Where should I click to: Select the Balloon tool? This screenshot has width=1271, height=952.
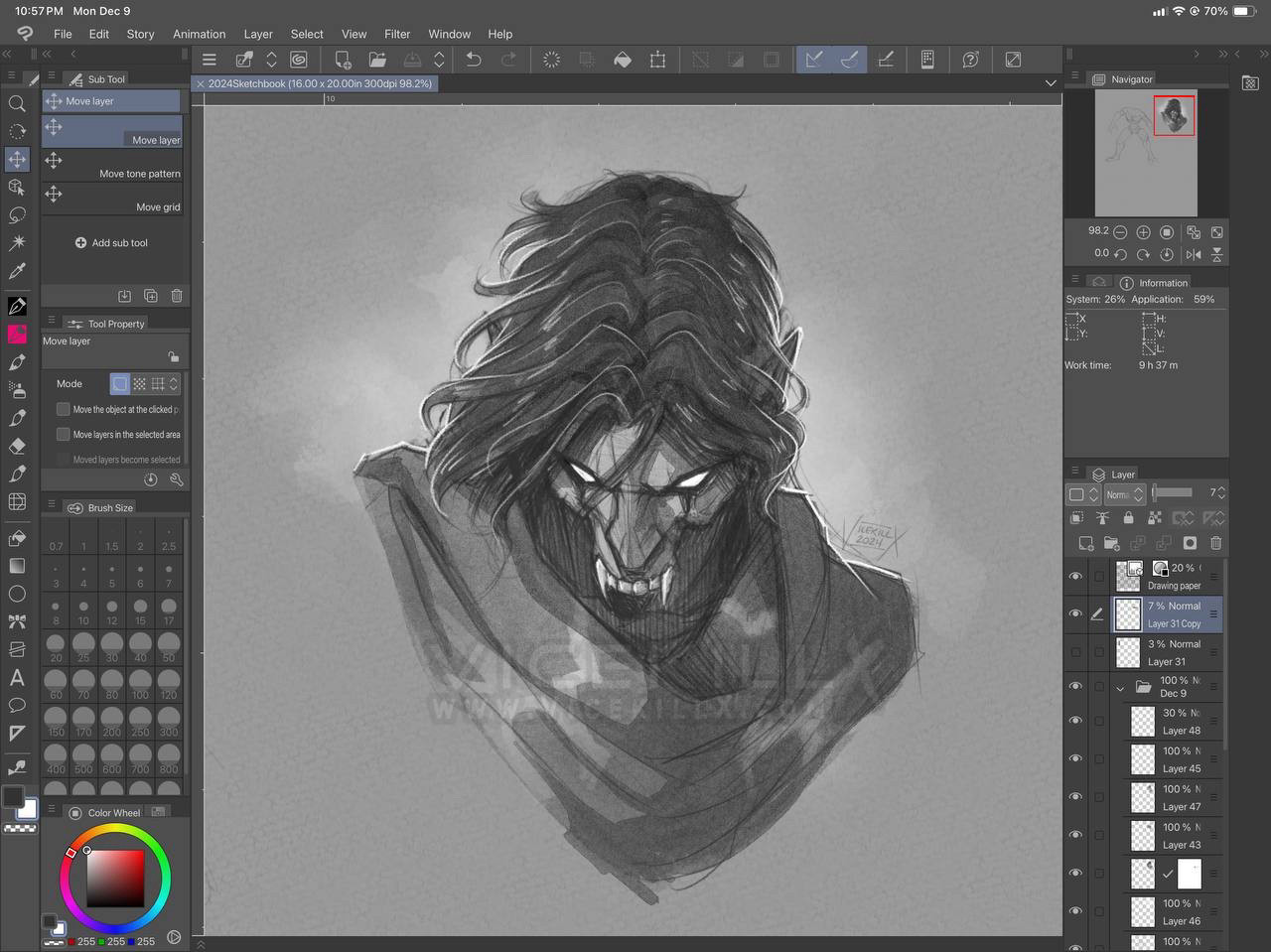[x=17, y=706]
